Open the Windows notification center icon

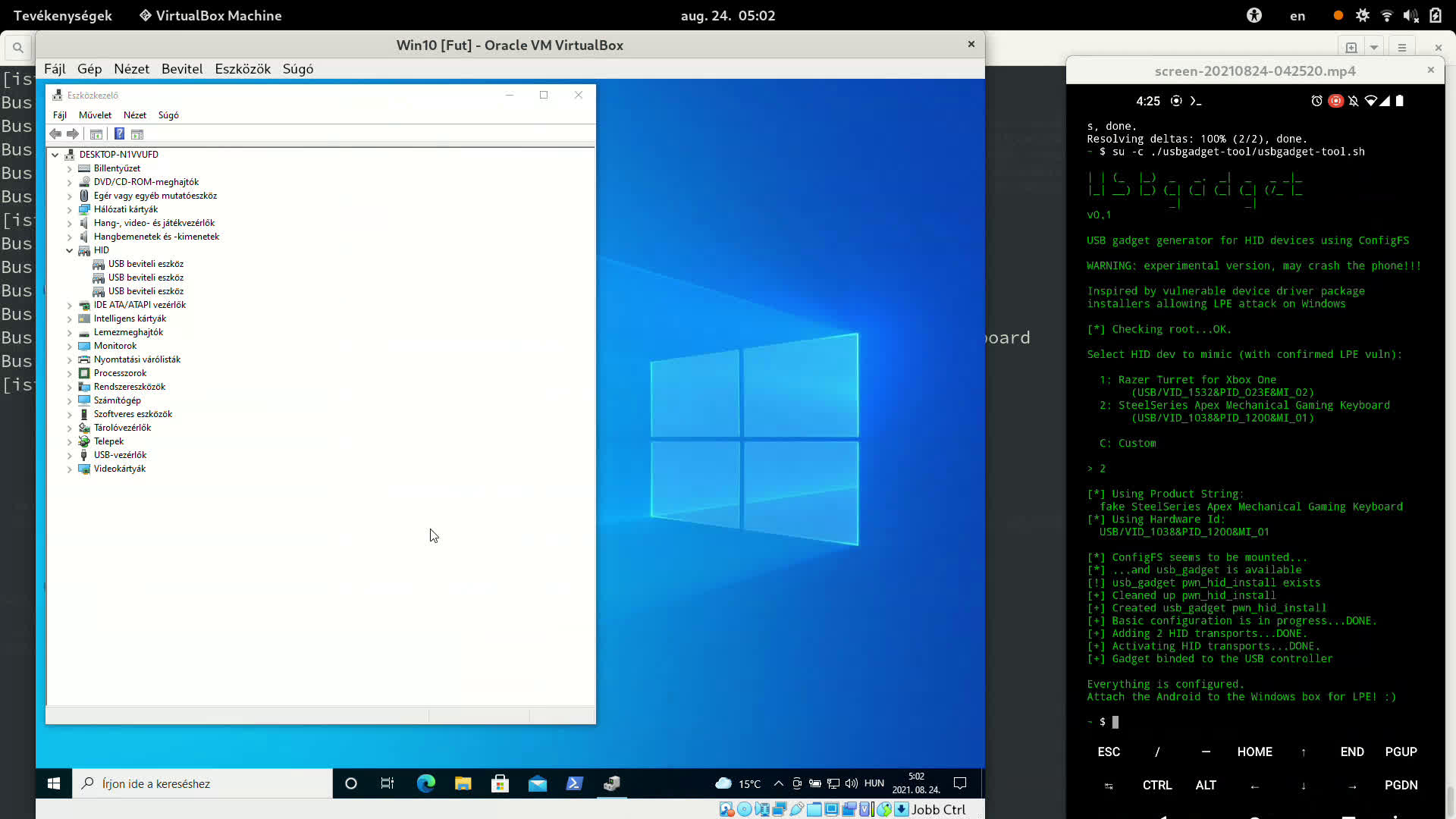click(960, 783)
